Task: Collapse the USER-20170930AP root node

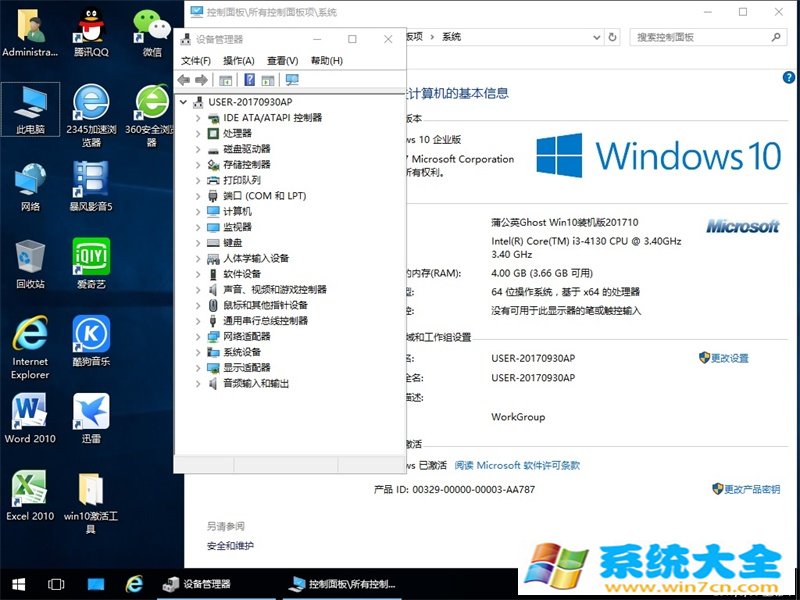Action: [183, 102]
